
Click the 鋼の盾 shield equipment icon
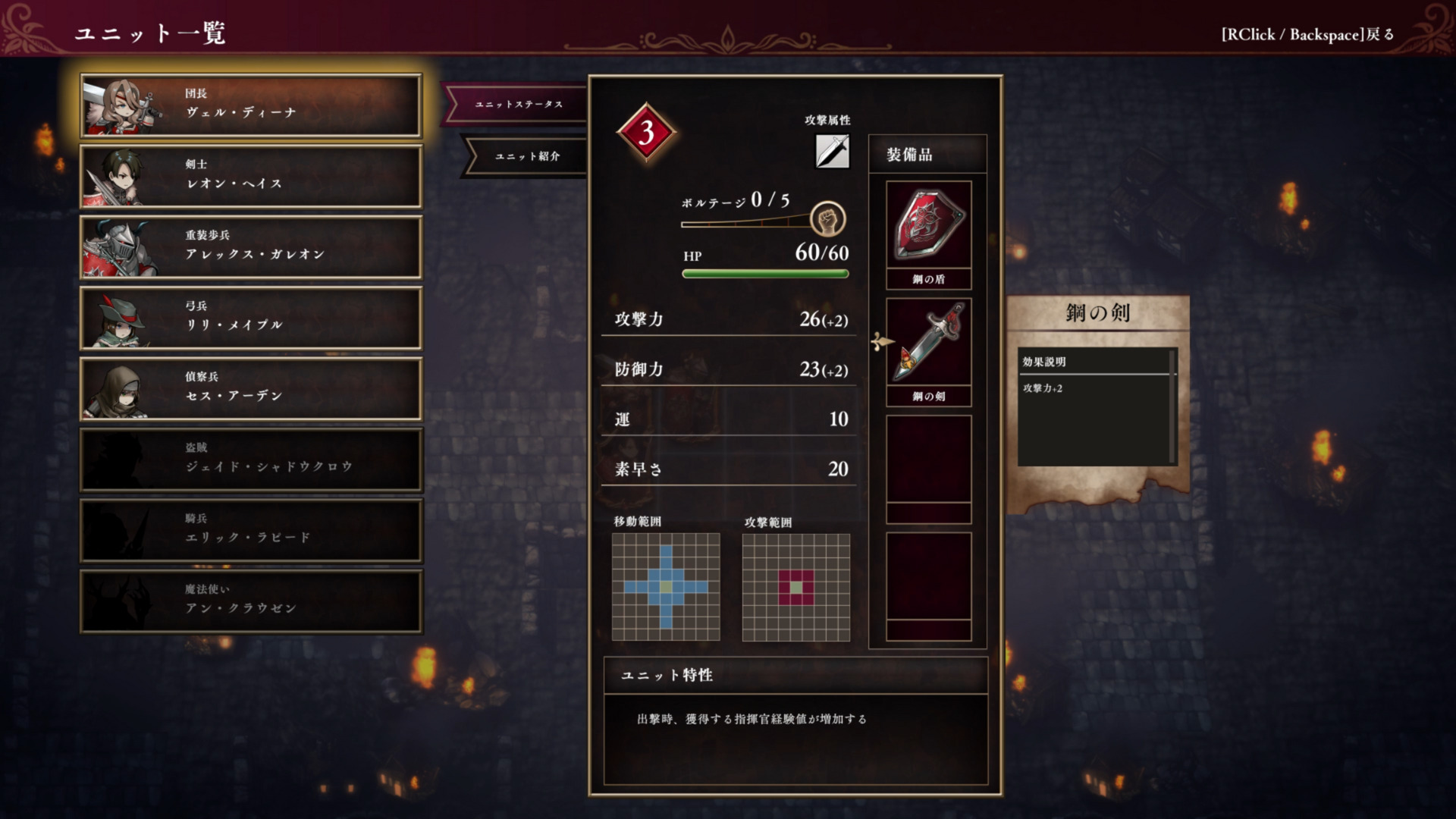click(x=929, y=225)
